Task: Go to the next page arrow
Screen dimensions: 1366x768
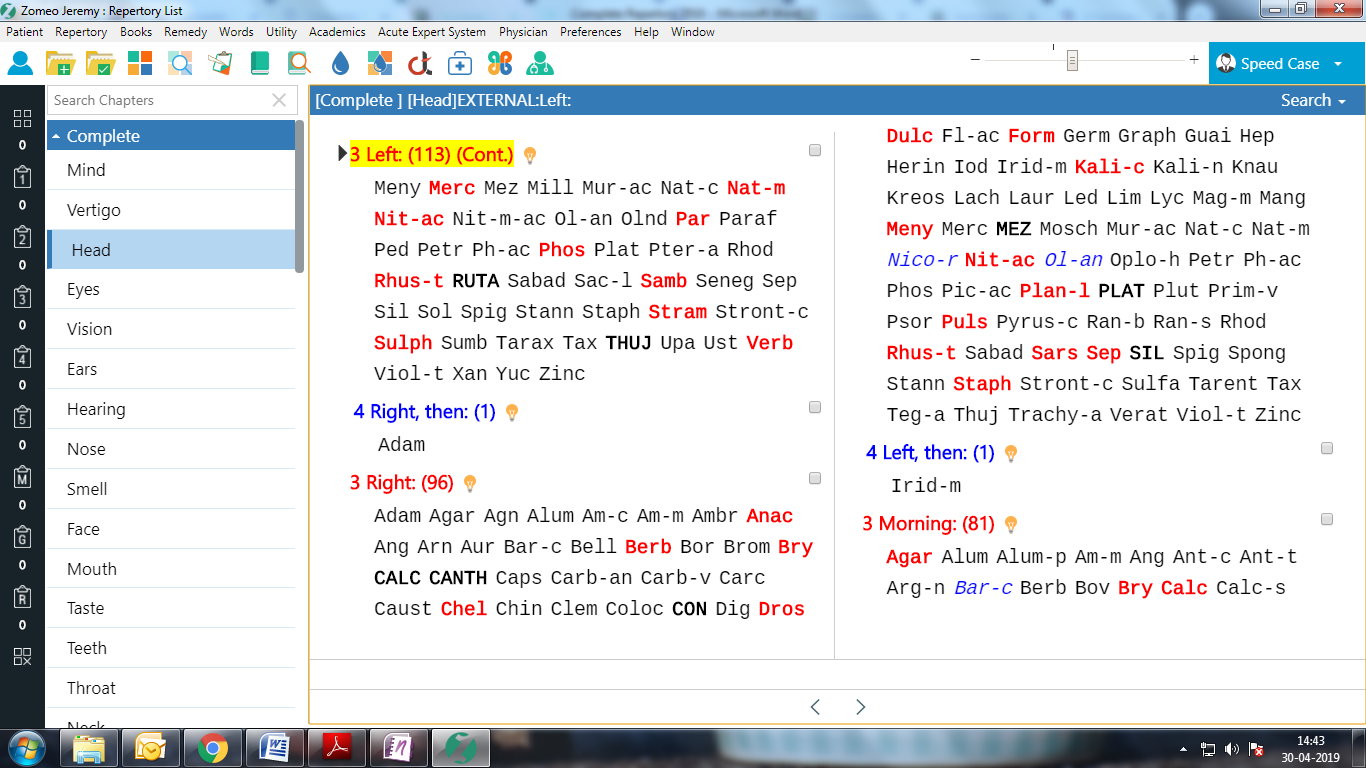Action: pyautogui.click(x=861, y=707)
